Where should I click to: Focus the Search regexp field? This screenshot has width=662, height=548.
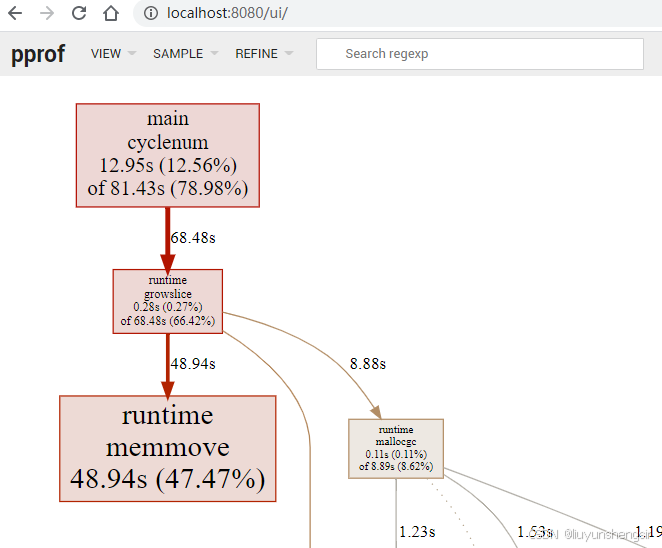click(480, 54)
